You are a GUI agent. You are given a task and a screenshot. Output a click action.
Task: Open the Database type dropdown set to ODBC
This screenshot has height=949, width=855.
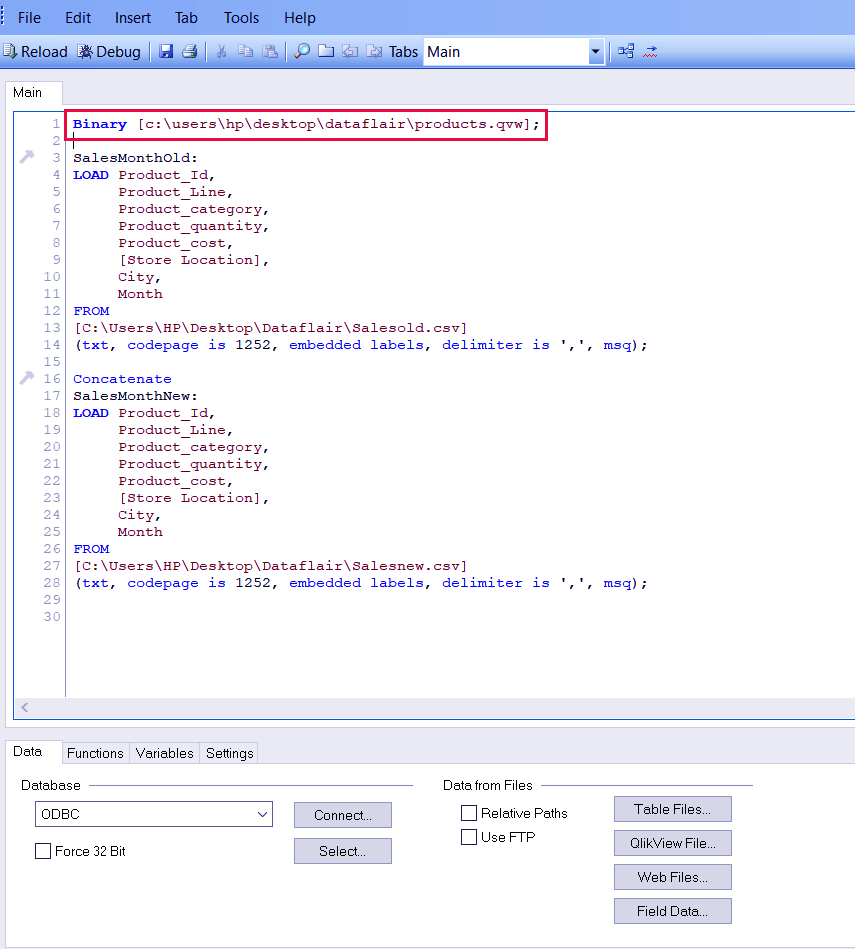(262, 814)
